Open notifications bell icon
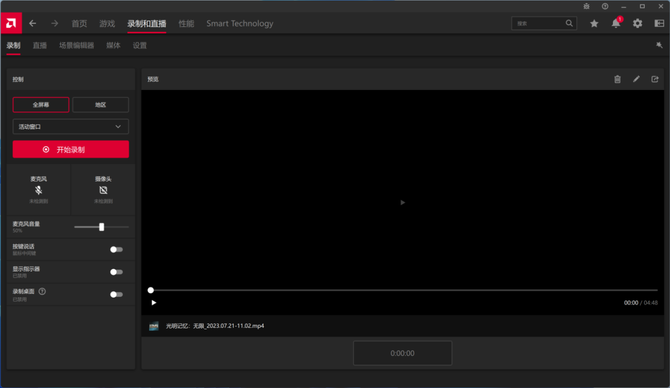Screen dimensions: 670x388 point(616,24)
